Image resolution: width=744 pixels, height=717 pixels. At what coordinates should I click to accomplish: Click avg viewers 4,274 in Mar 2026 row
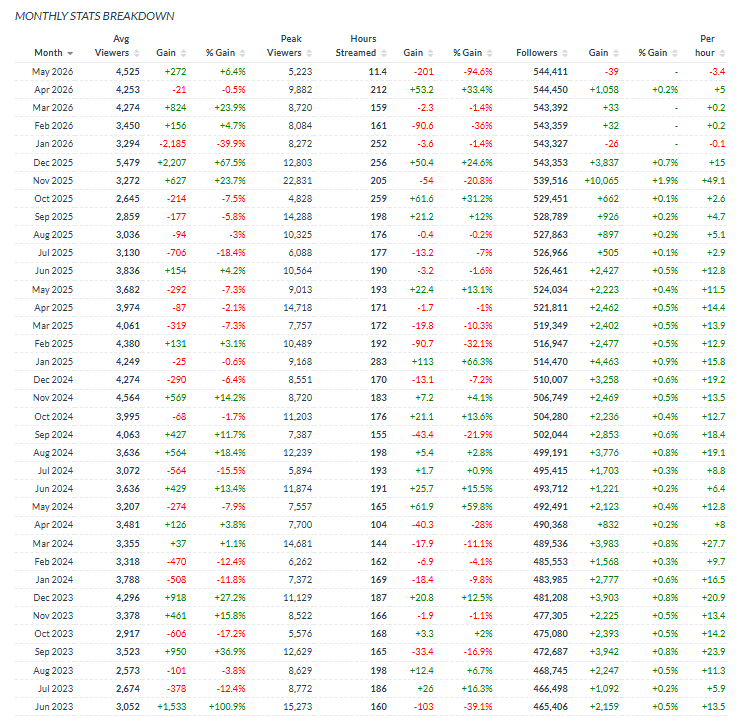[x=128, y=108]
